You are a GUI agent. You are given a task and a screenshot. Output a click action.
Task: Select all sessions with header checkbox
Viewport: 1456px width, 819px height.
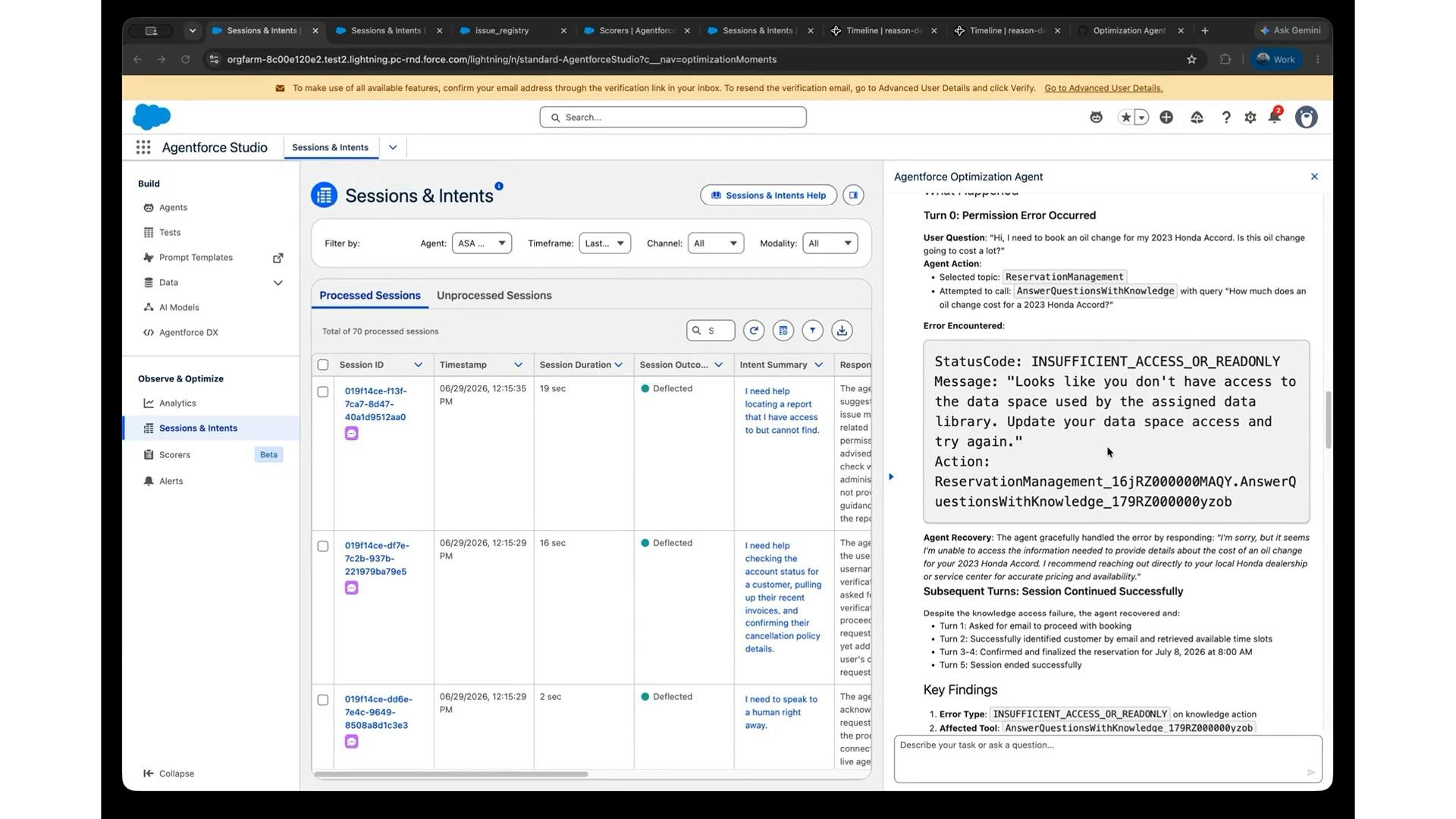coord(323,365)
